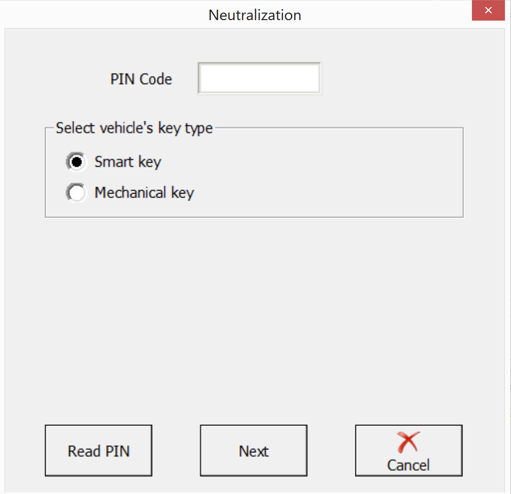The image size is (511, 494).
Task: Focus the PIN Code input field
Action: point(259,78)
